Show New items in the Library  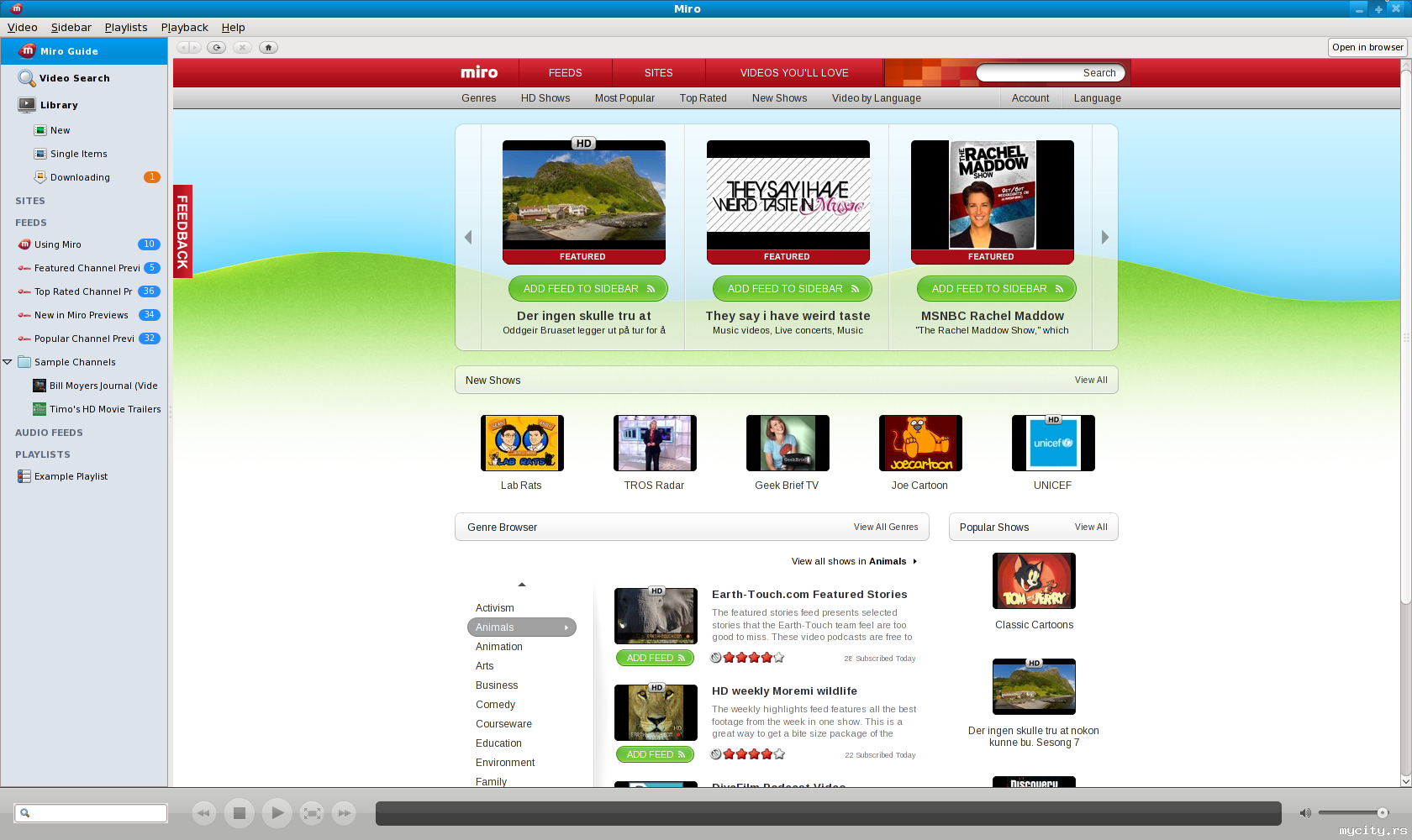point(84,130)
